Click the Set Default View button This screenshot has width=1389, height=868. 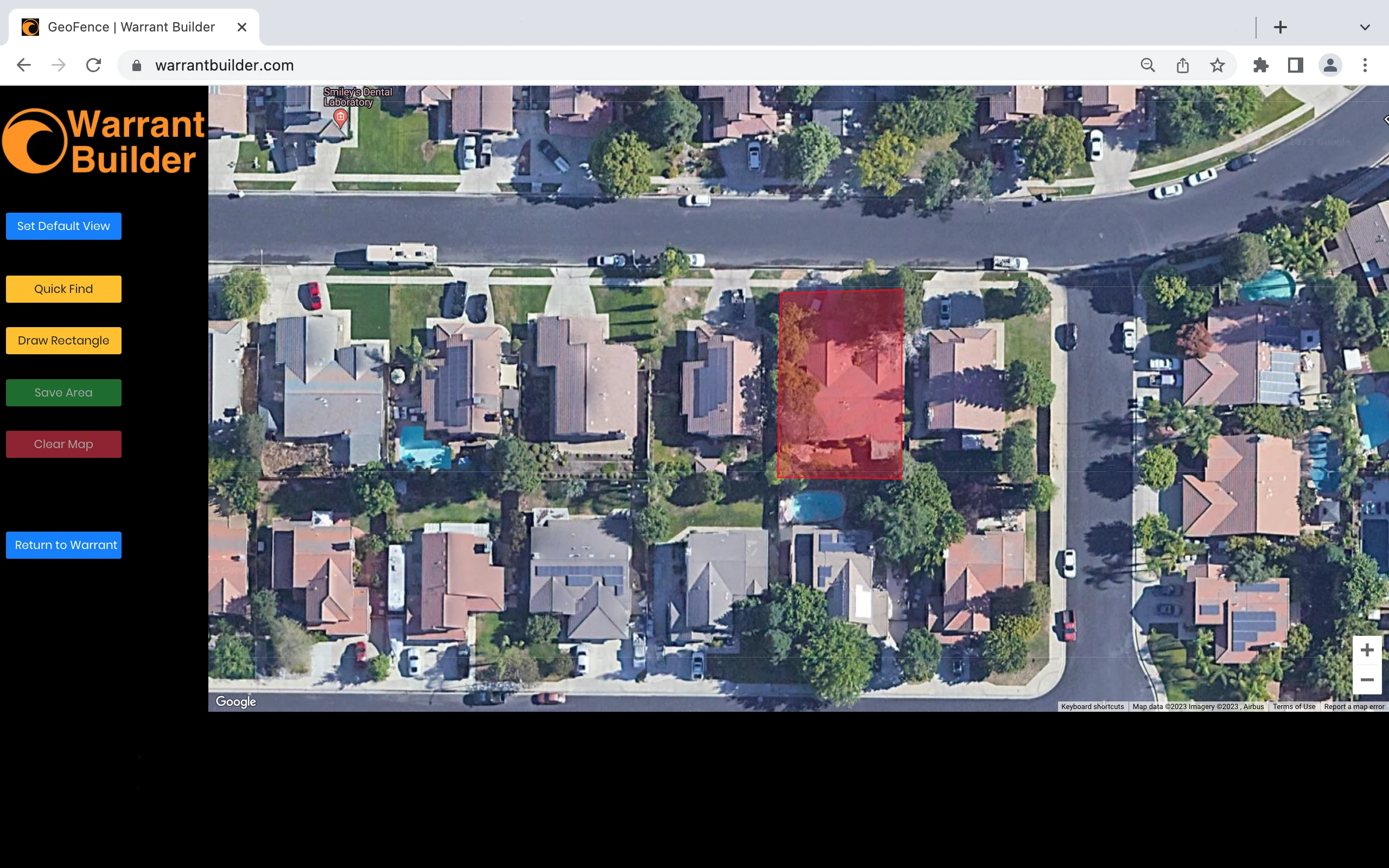click(x=64, y=226)
